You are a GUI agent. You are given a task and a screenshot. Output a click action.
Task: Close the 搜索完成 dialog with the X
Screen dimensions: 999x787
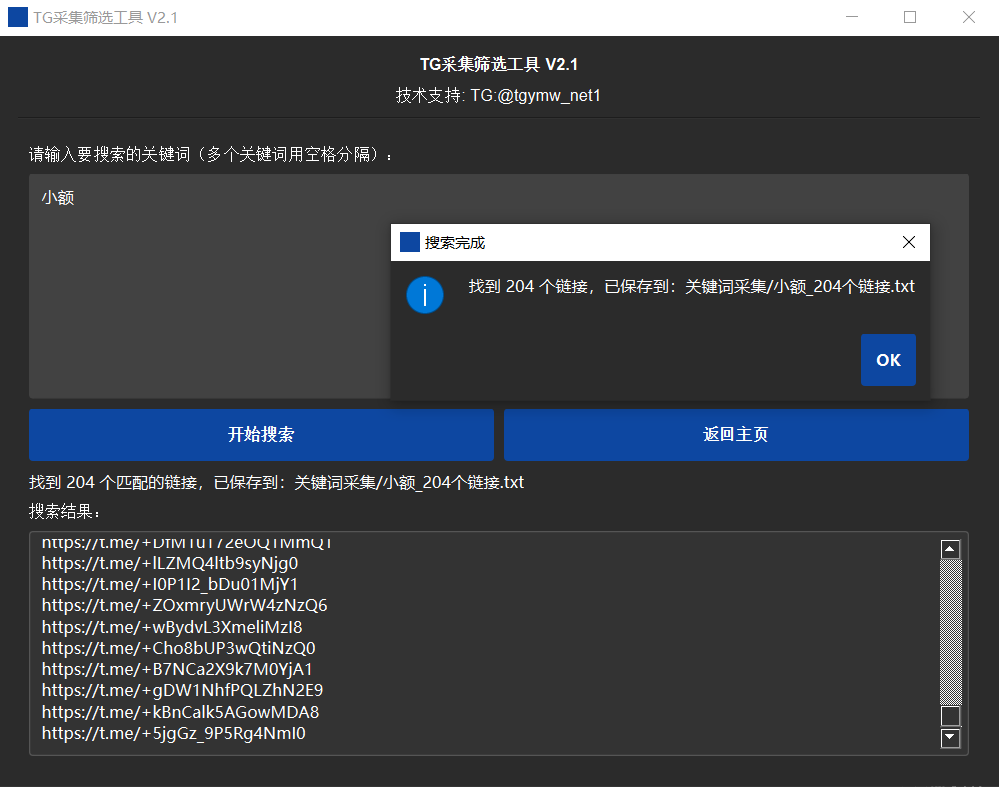point(908,242)
